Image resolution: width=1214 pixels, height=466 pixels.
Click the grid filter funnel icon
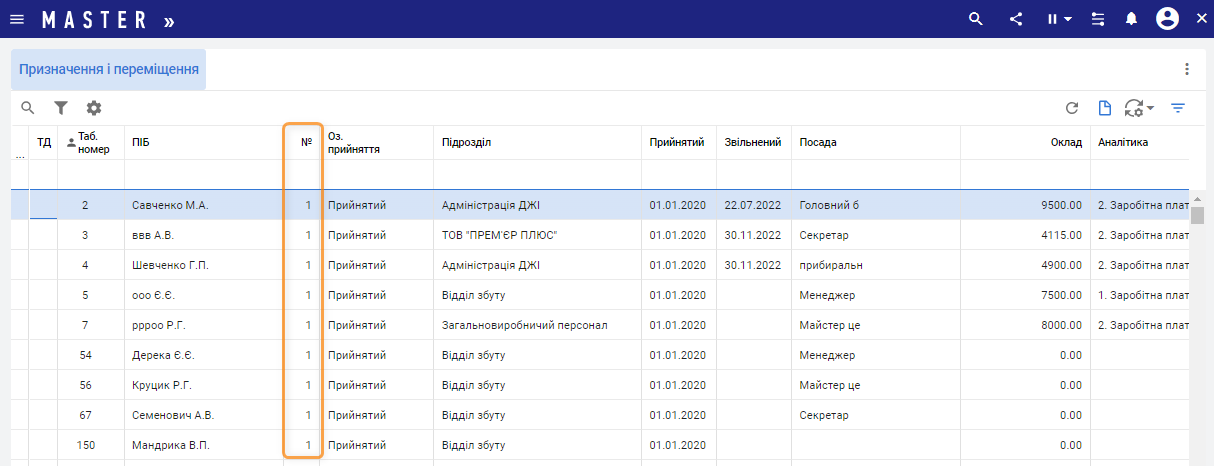click(61, 108)
